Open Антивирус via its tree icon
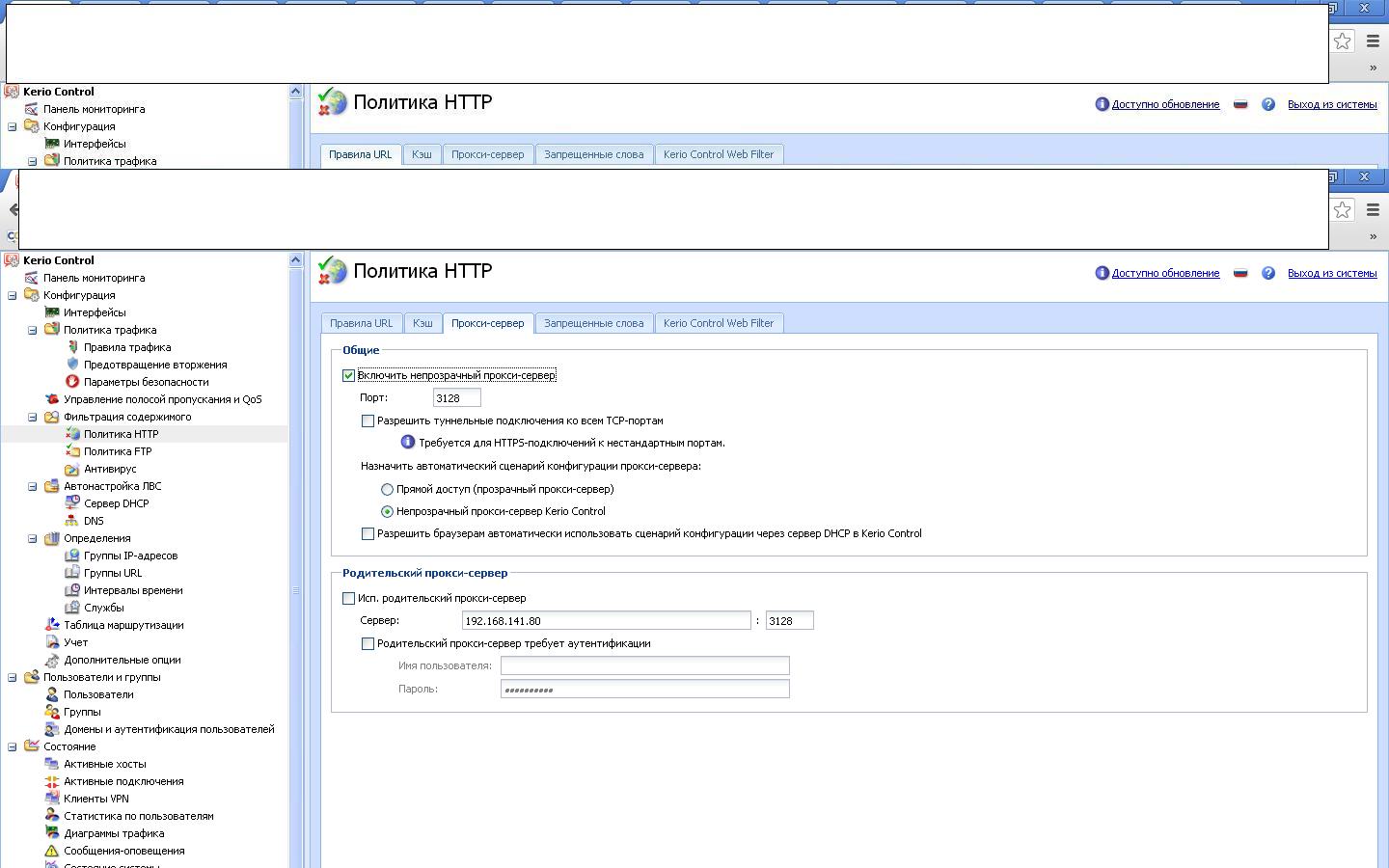Image resolution: width=1389 pixels, height=868 pixels. coord(72,469)
